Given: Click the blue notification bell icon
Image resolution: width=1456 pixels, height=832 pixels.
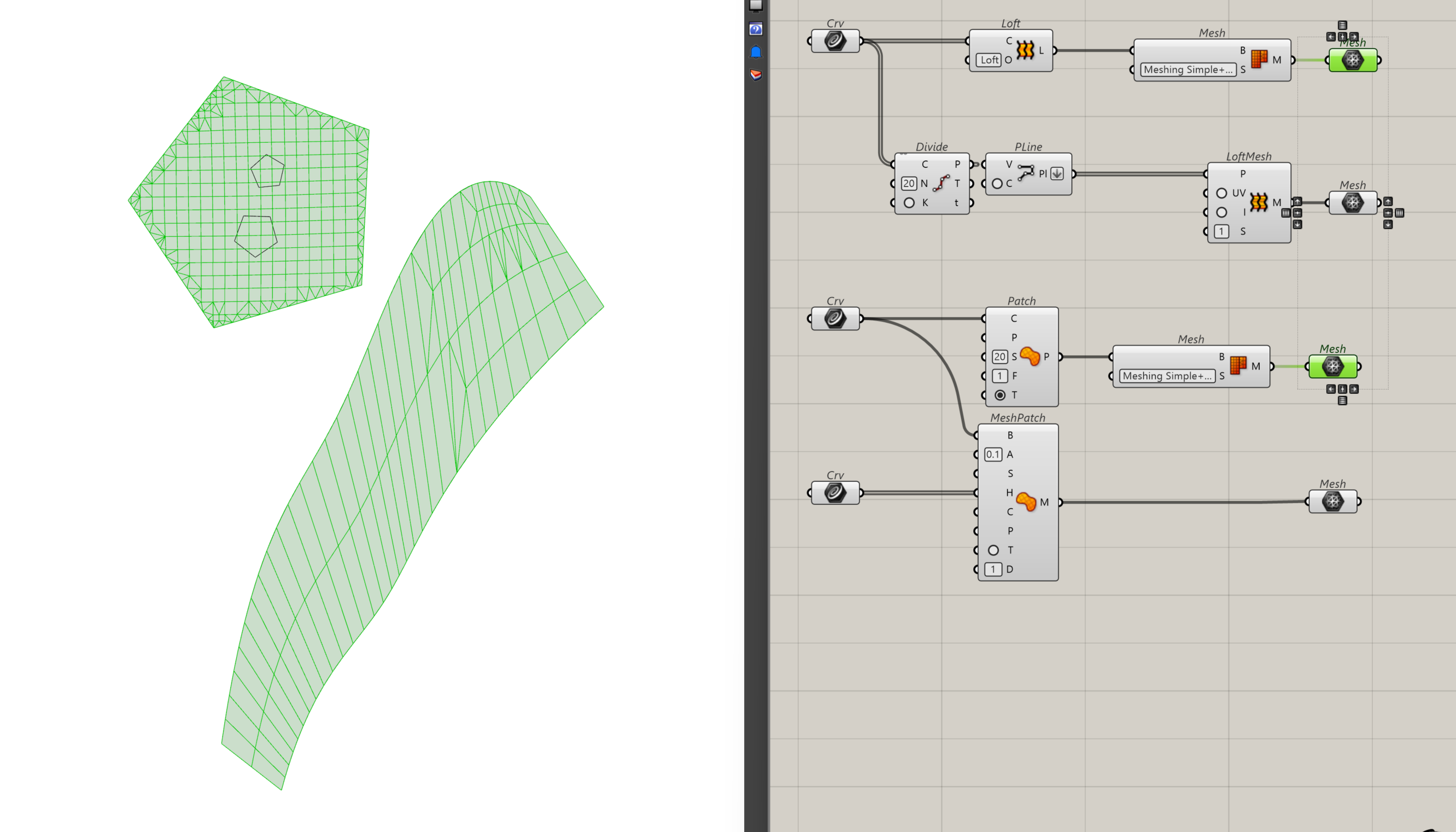Looking at the screenshot, I should coord(756,52).
